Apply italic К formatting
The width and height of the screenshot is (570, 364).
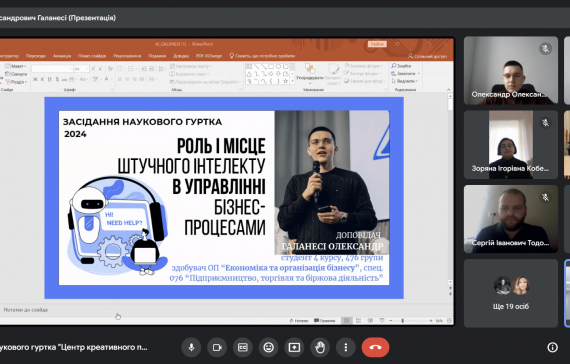(43, 79)
